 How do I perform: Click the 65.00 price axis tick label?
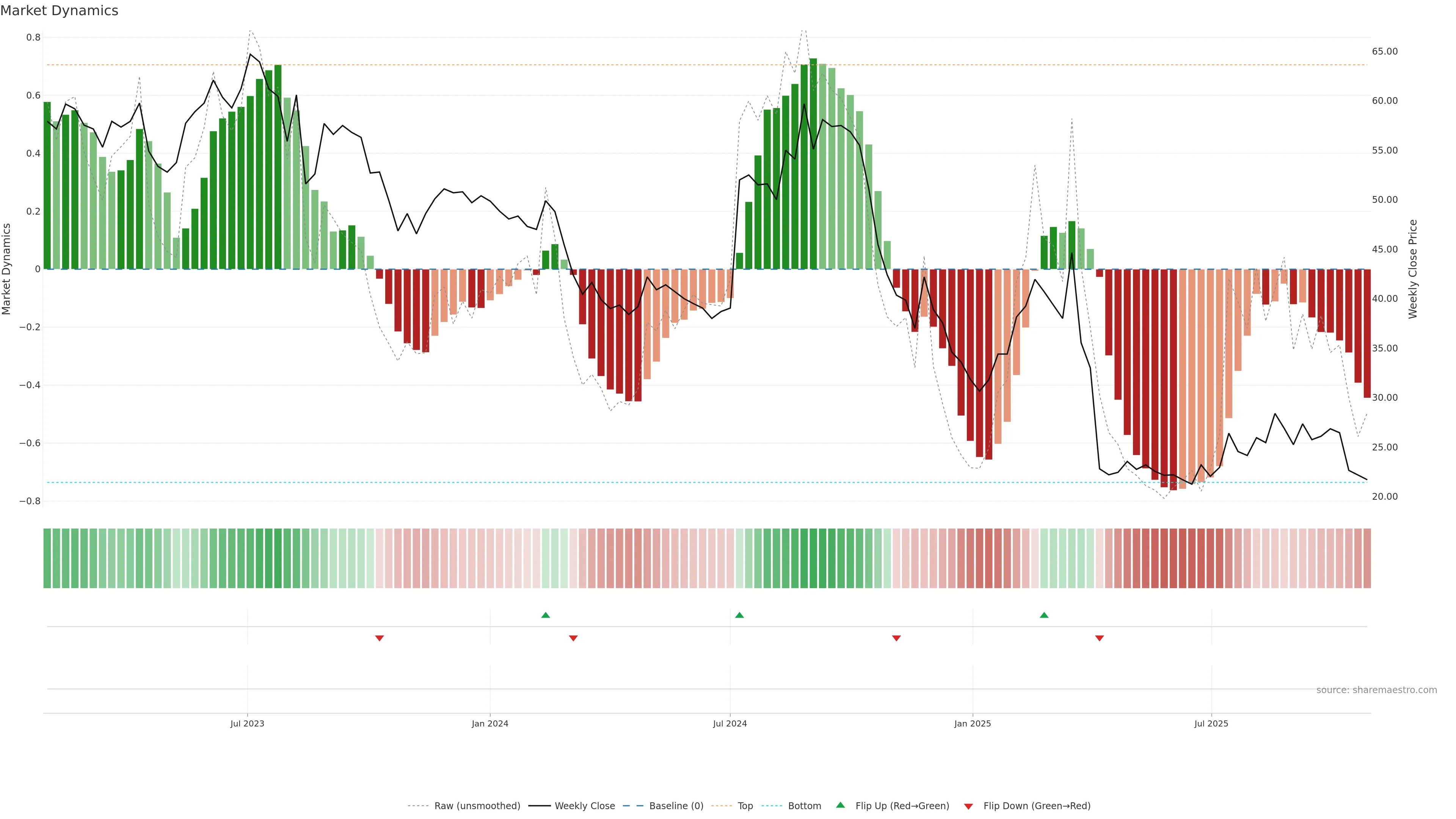[1384, 52]
